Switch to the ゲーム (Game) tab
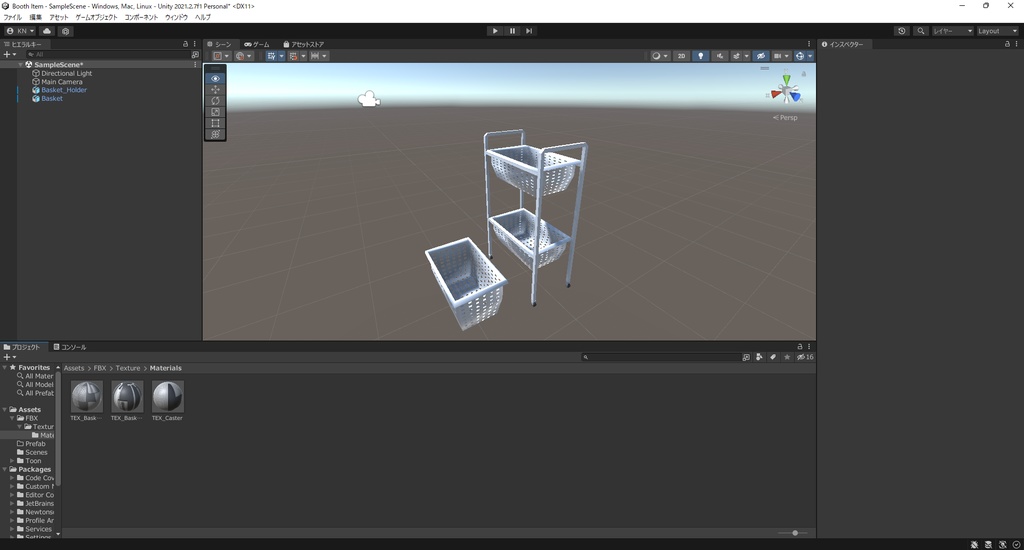The image size is (1024, 550). coord(257,44)
